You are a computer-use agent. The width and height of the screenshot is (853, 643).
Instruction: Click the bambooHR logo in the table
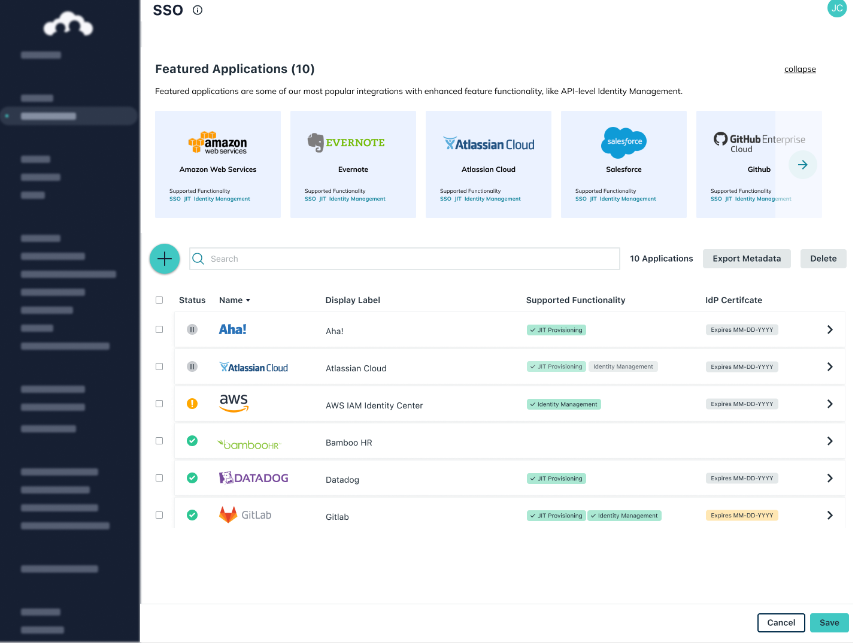[x=249, y=444]
